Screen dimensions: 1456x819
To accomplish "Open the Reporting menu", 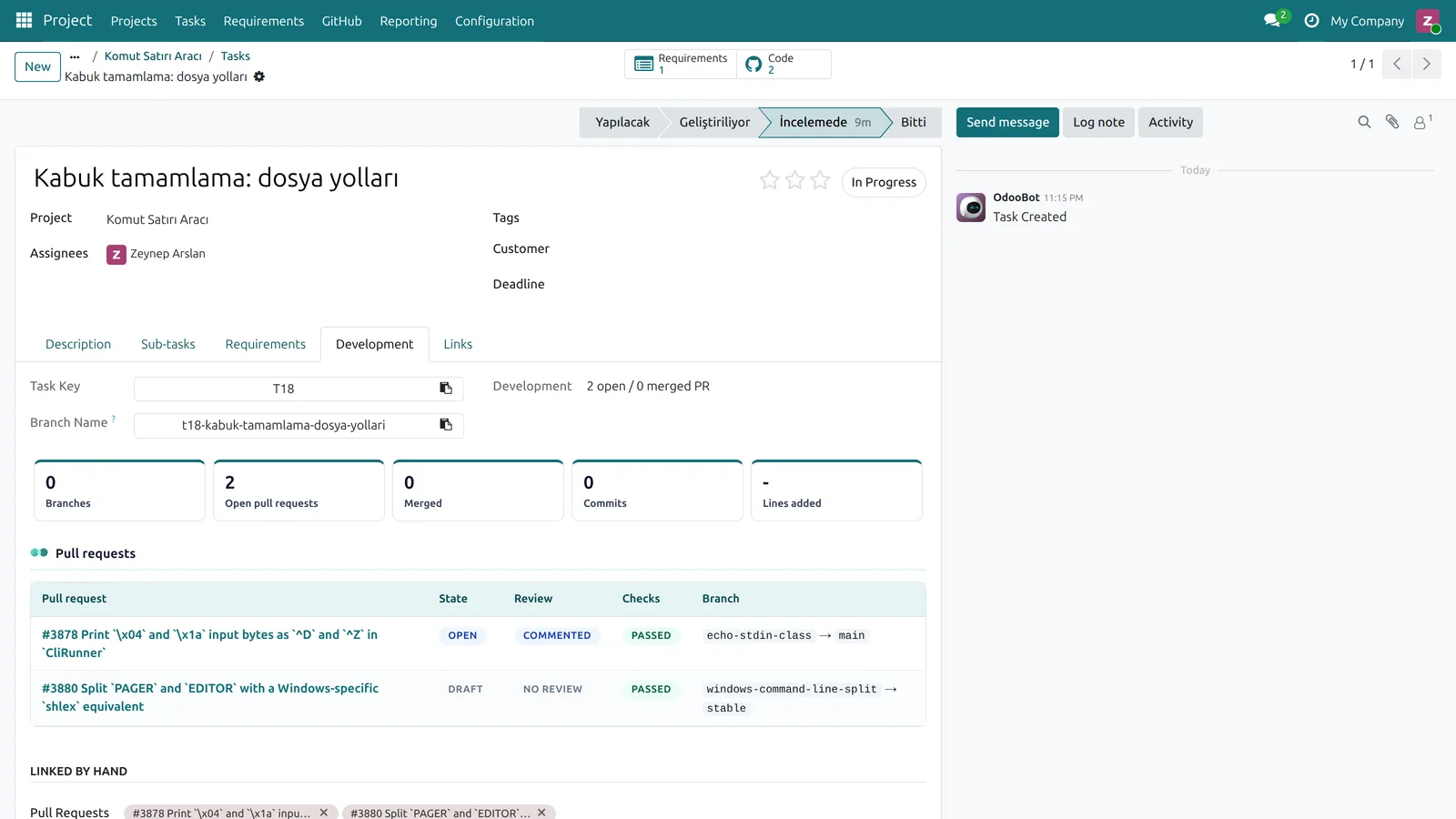I will tap(408, 21).
